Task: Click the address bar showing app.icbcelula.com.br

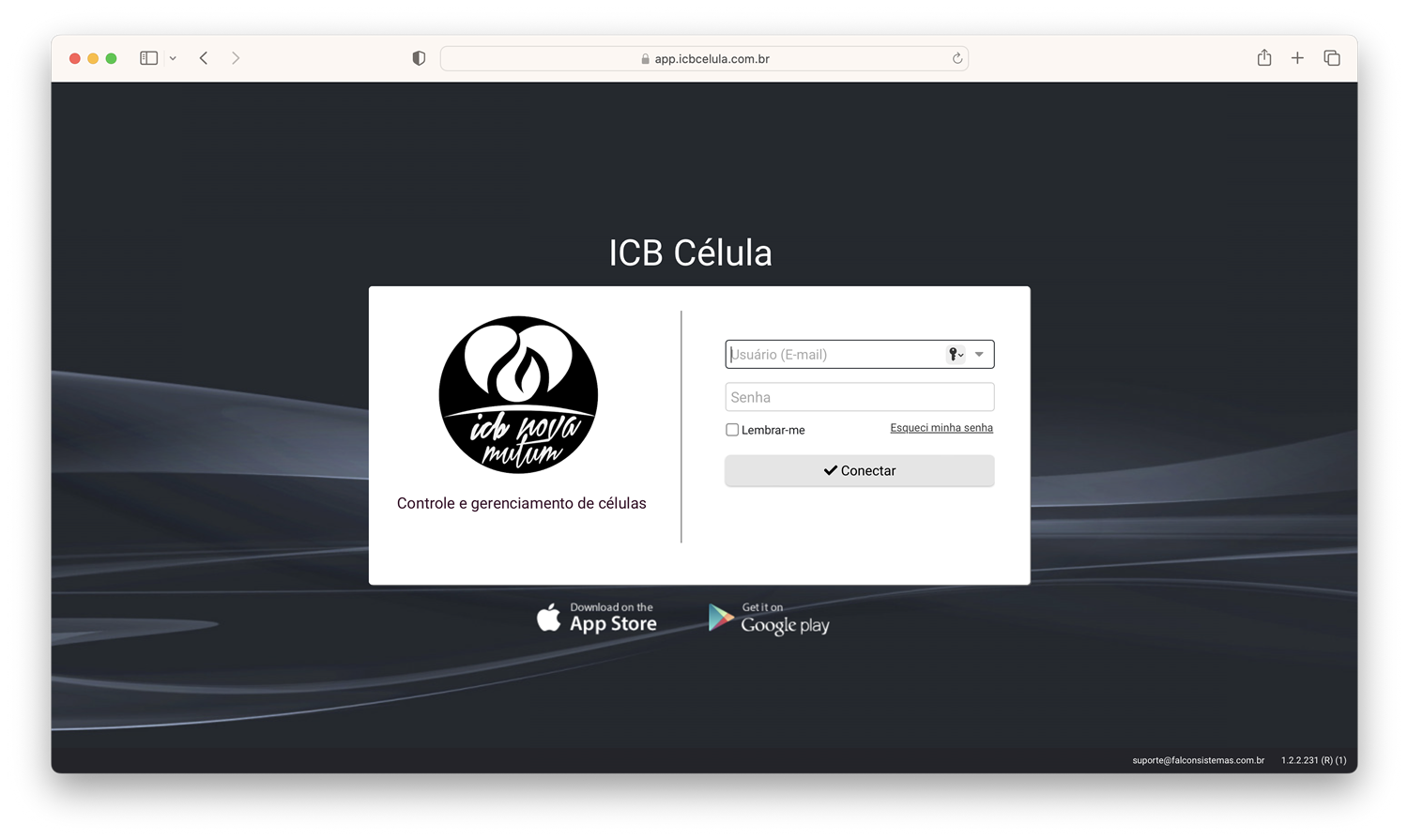Action: pyautogui.click(x=704, y=58)
